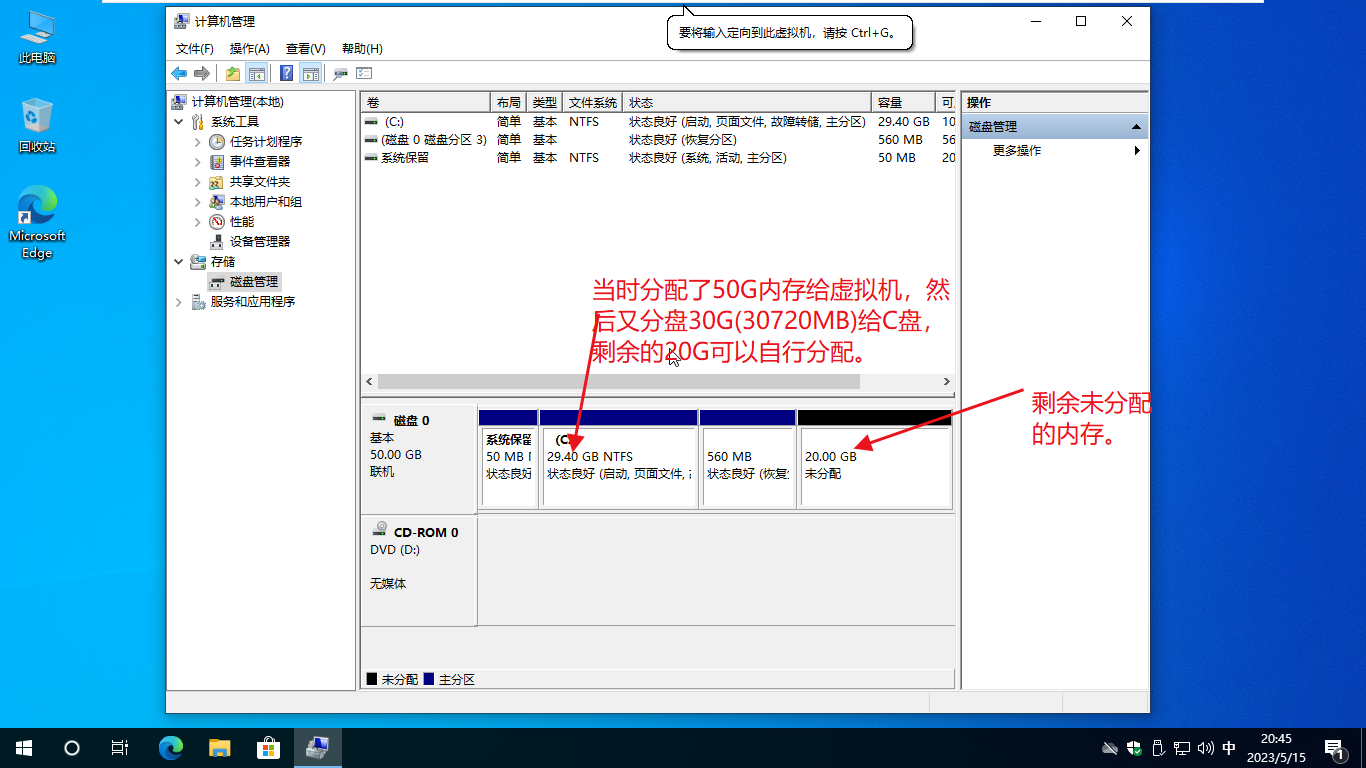Sort by the 状态 column header
Image resolution: width=1366 pixels, height=768 pixels.
[748, 103]
